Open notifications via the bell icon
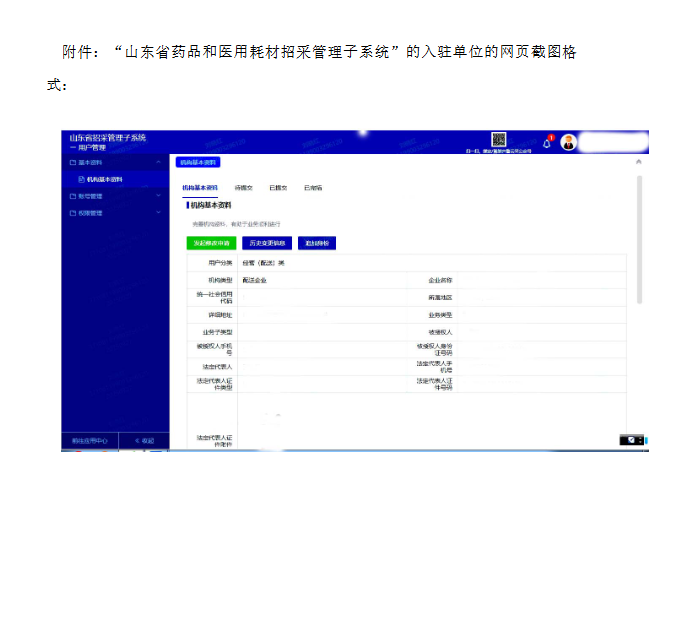 pyautogui.click(x=547, y=143)
